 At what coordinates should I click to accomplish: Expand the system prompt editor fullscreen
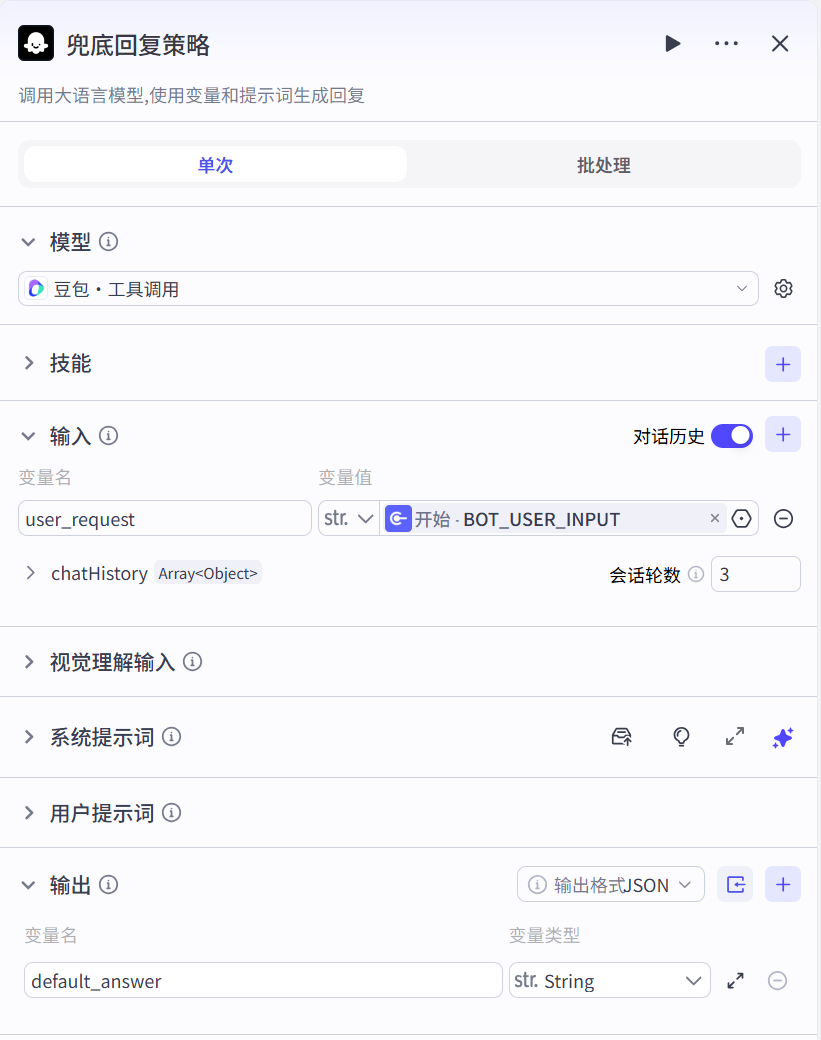(x=735, y=737)
